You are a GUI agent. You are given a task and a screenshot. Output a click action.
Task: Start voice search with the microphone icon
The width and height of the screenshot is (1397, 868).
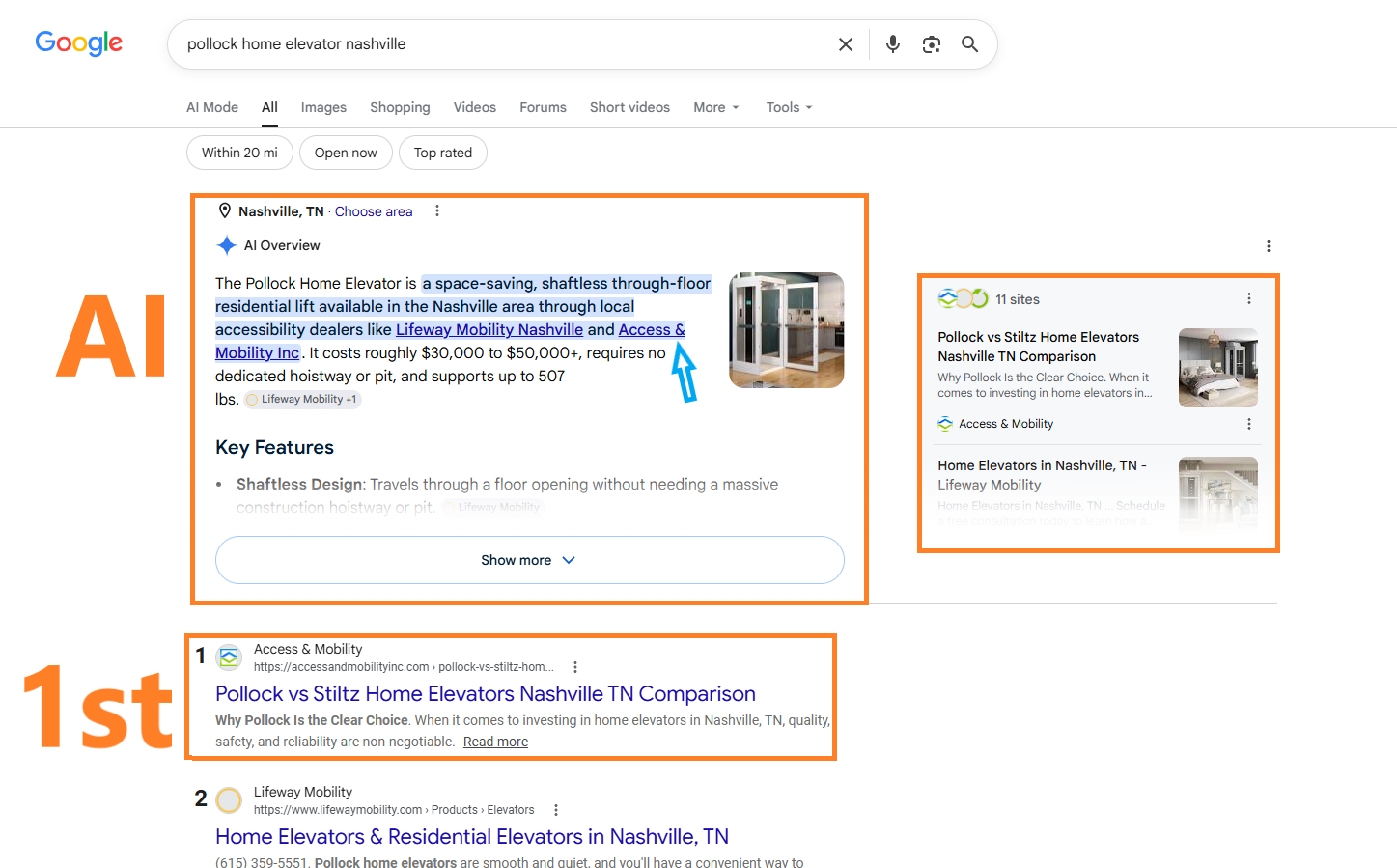point(893,44)
